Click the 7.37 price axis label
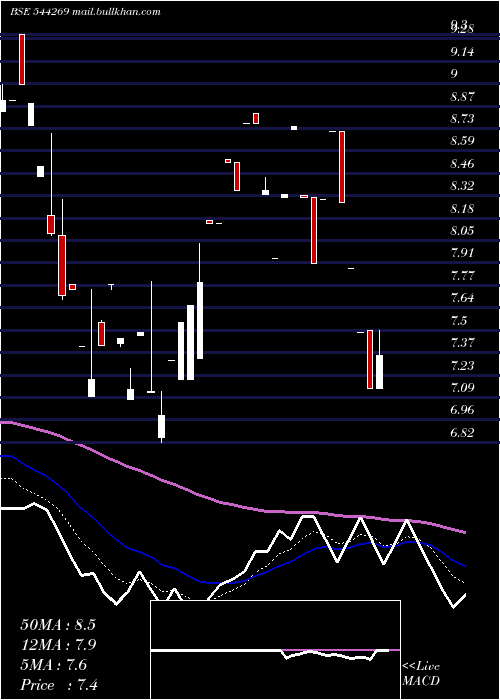 (462, 343)
